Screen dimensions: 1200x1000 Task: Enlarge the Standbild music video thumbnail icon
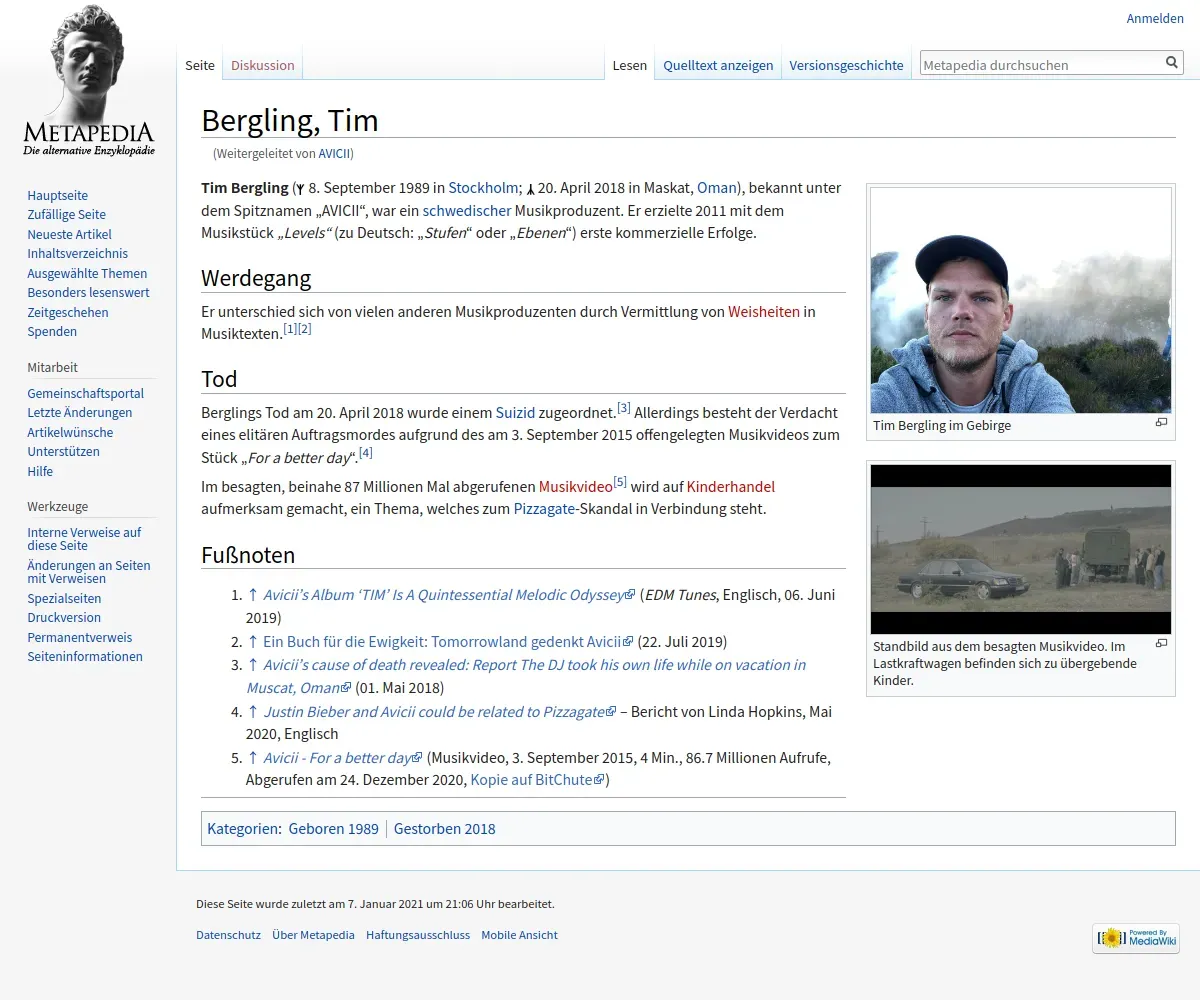coord(1161,644)
